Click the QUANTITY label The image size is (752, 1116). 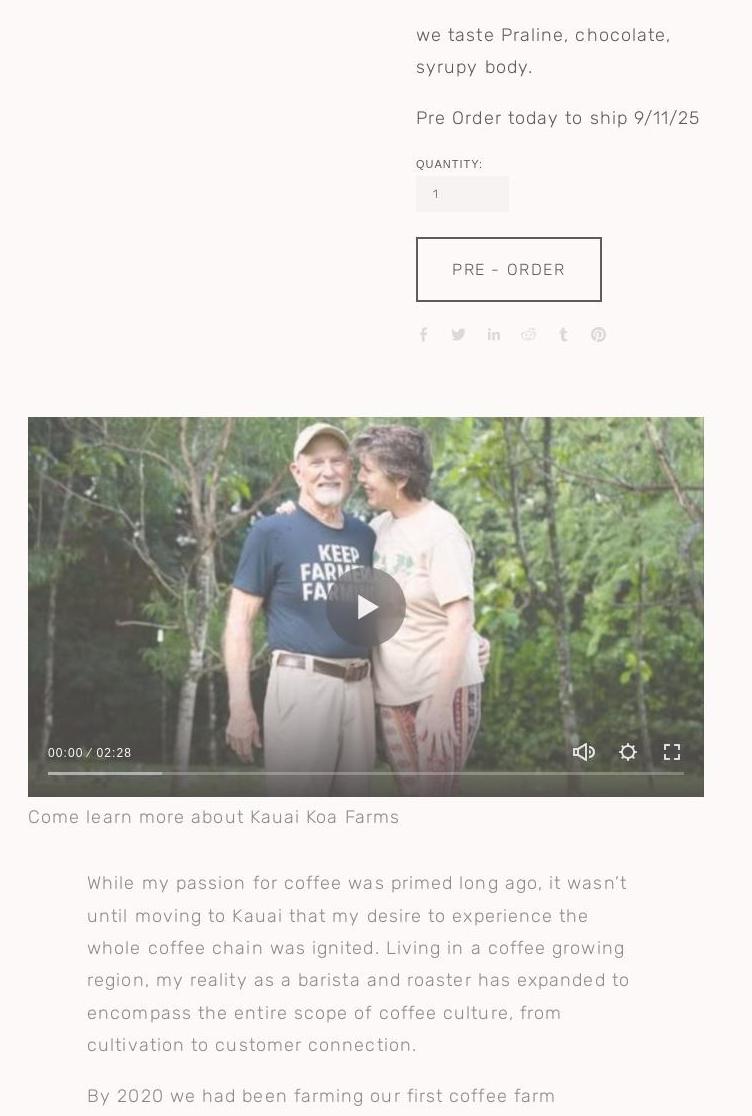point(449,164)
